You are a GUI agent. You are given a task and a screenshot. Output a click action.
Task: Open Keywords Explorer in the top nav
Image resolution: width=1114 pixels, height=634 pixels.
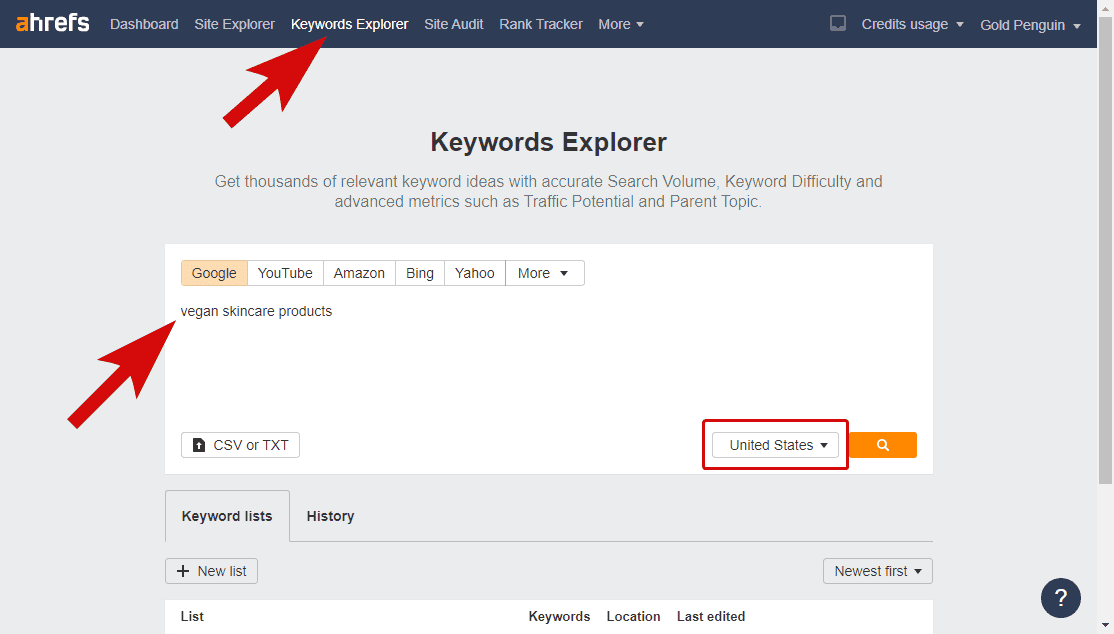click(350, 24)
